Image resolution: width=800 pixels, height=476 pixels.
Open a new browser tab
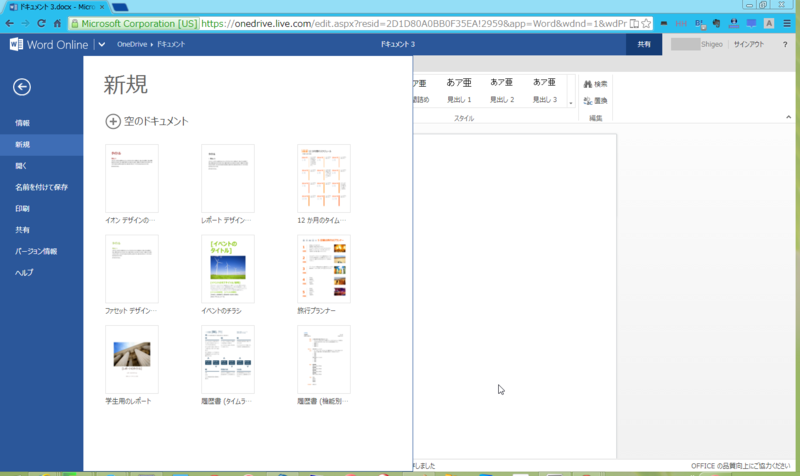click(120, 7)
